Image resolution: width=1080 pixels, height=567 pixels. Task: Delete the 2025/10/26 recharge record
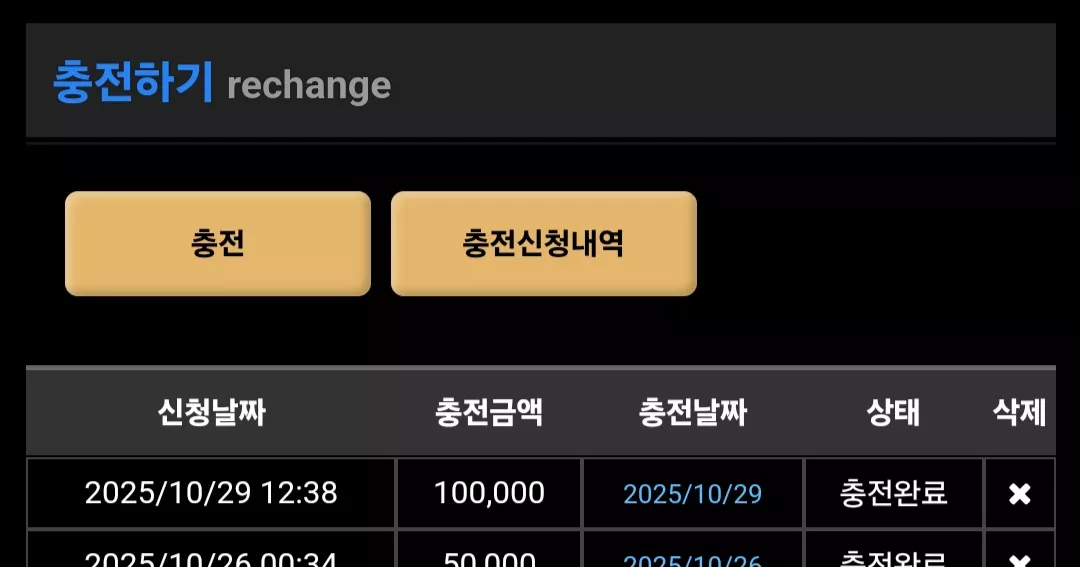coord(1019,560)
